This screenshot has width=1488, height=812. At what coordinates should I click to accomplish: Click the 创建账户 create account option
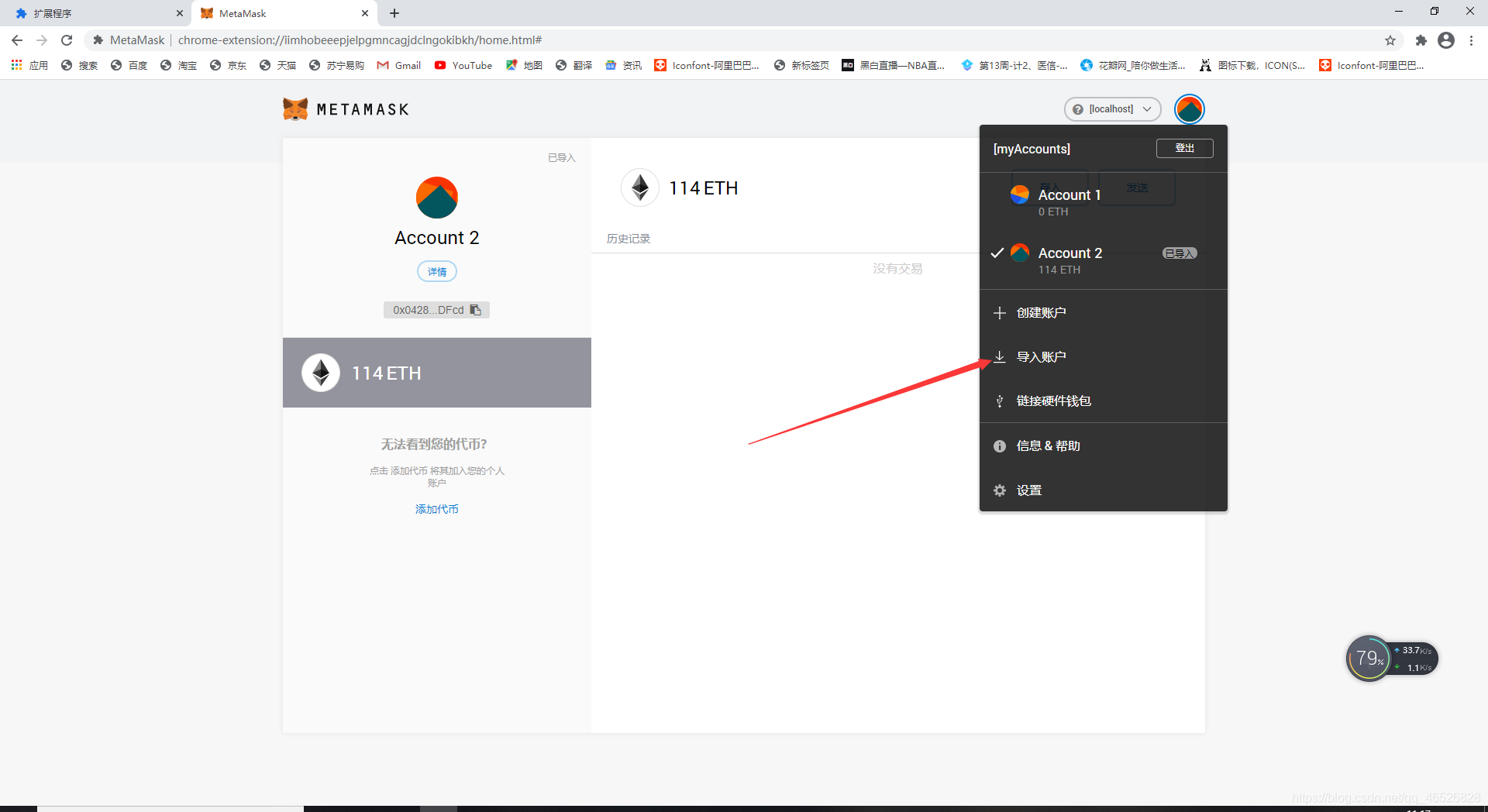[1104, 313]
